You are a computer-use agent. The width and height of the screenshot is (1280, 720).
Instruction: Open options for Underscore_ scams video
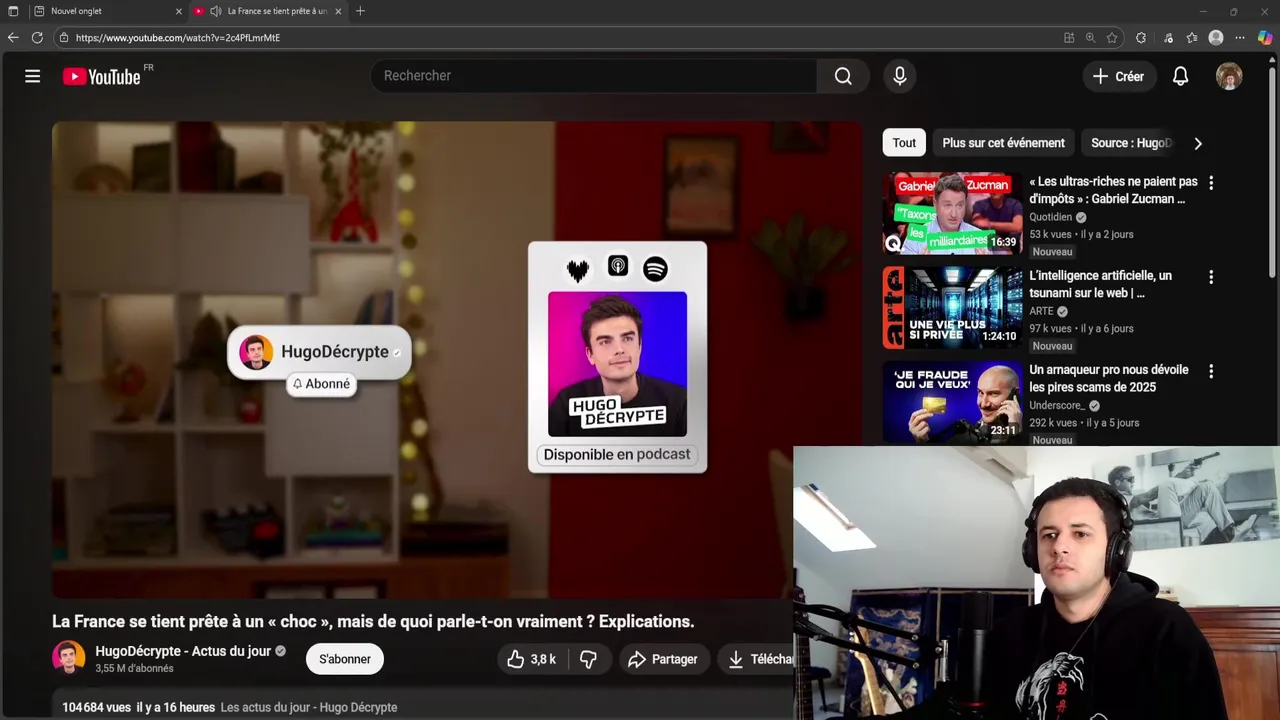[1211, 371]
